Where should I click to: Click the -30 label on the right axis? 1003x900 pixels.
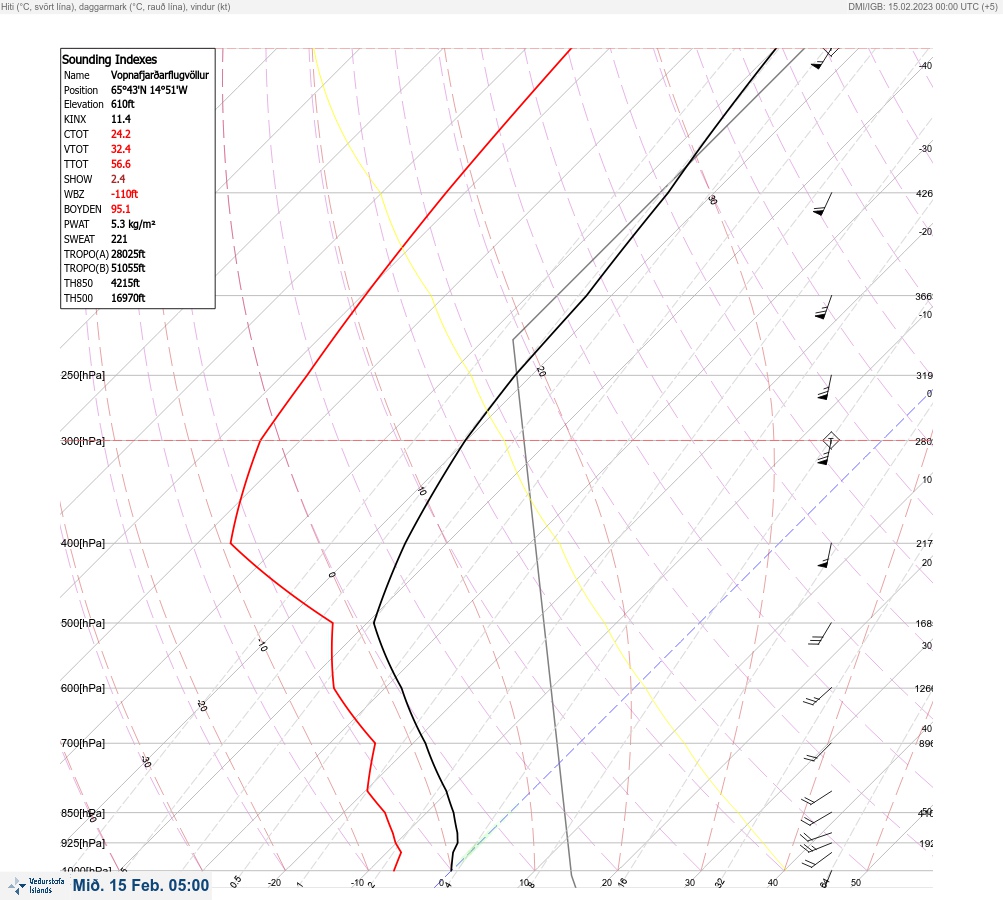tap(925, 148)
